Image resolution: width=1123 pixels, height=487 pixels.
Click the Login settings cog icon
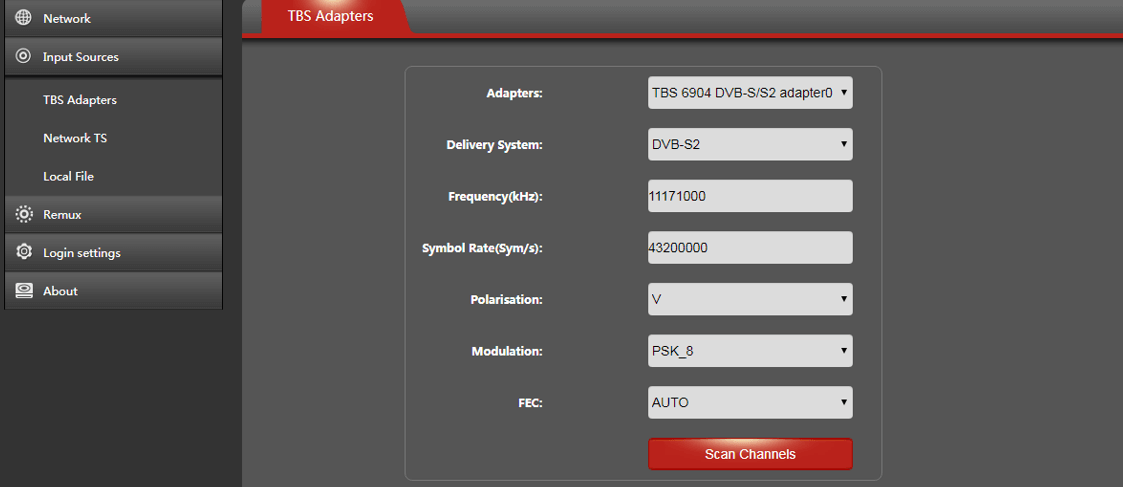[x=23, y=253]
